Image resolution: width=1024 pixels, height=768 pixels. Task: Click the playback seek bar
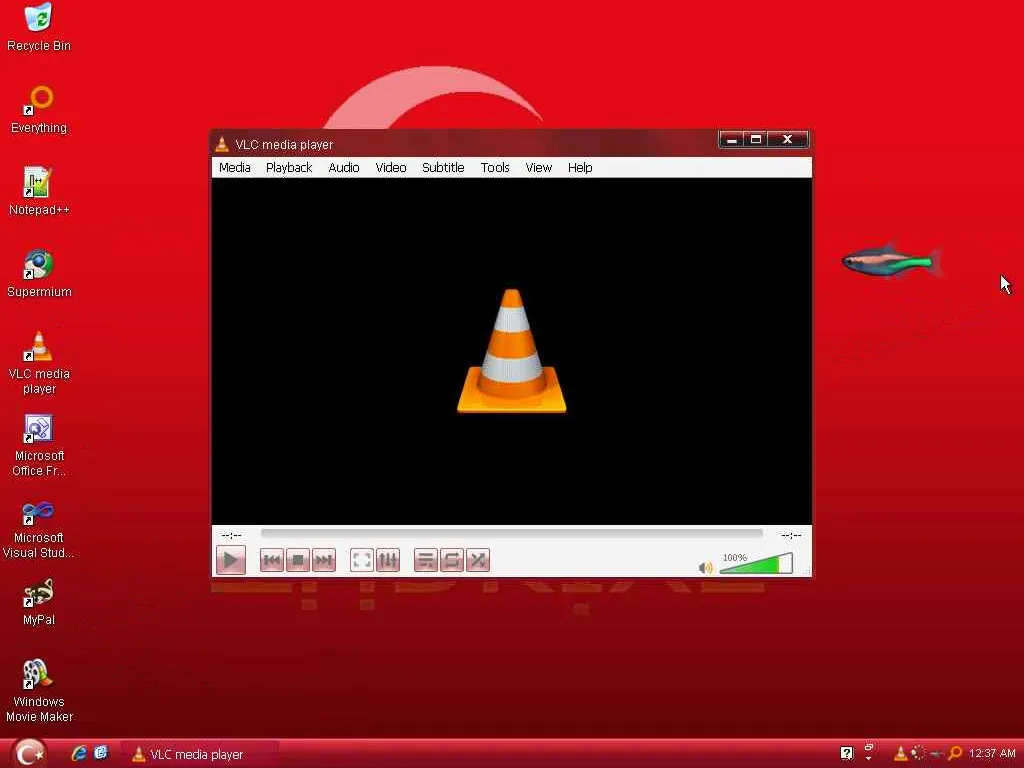point(511,534)
